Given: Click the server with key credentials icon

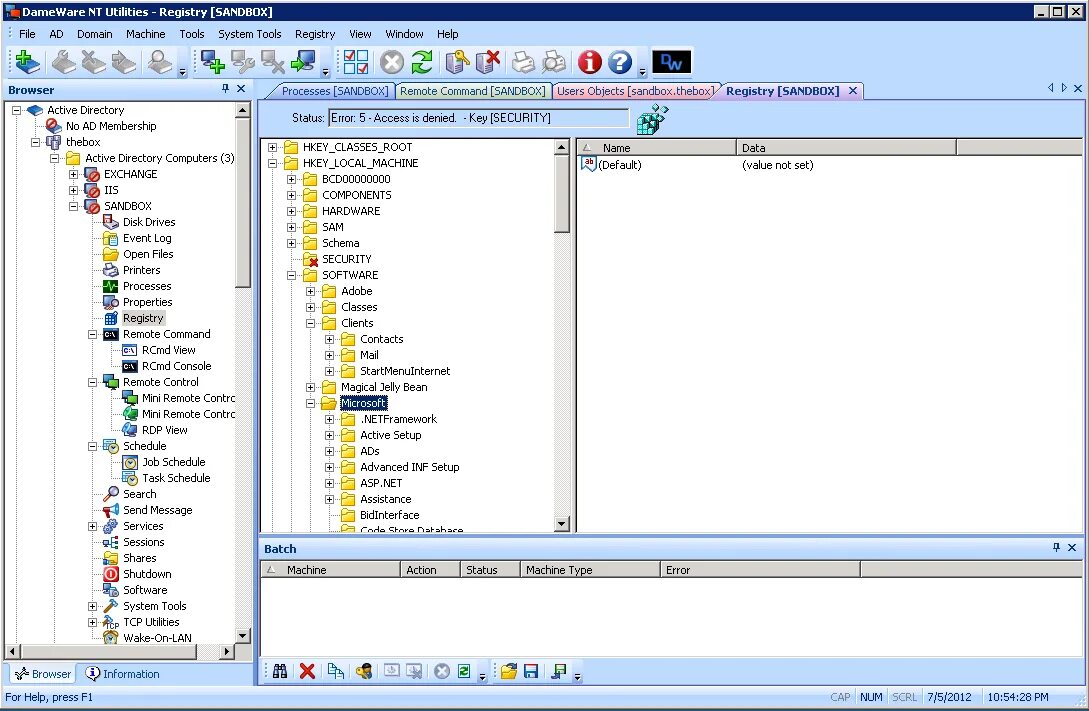Looking at the screenshot, I should coord(457,62).
